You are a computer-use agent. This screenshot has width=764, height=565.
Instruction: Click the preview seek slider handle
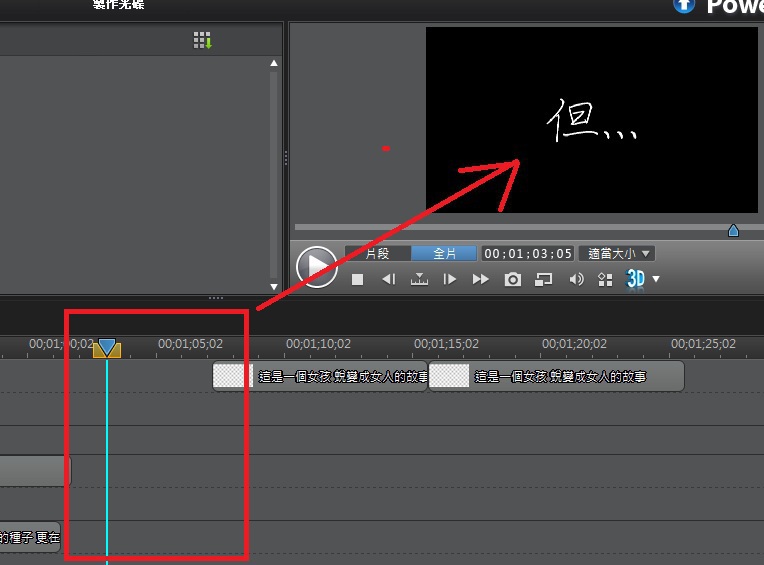tap(733, 230)
